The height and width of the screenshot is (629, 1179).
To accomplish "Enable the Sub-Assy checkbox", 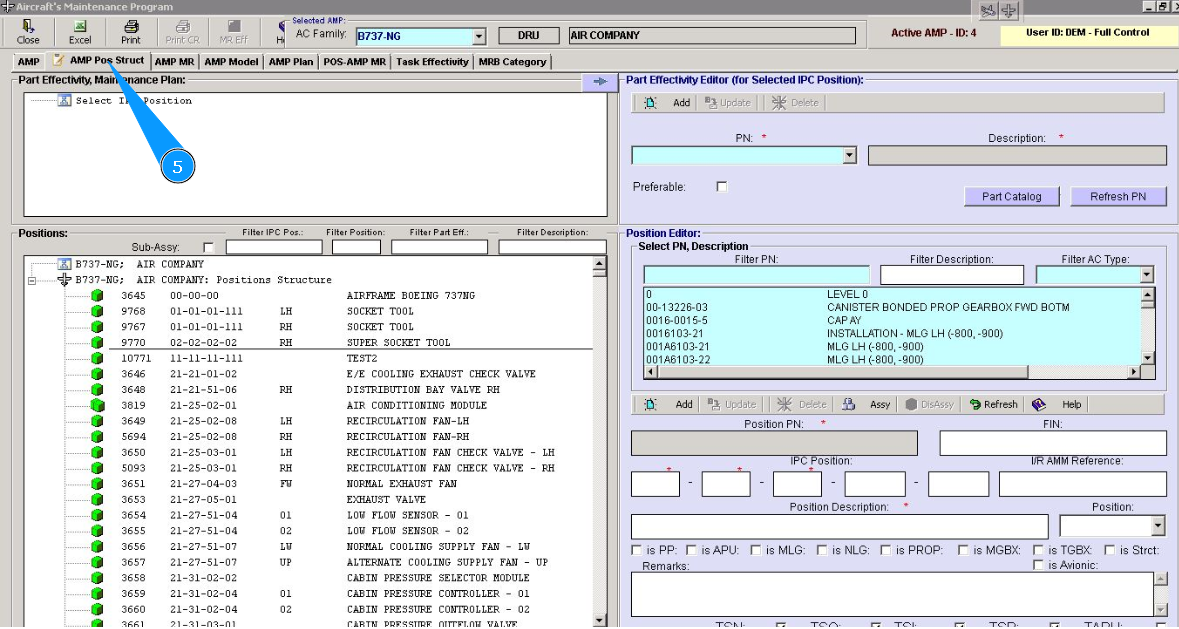I will [208, 247].
